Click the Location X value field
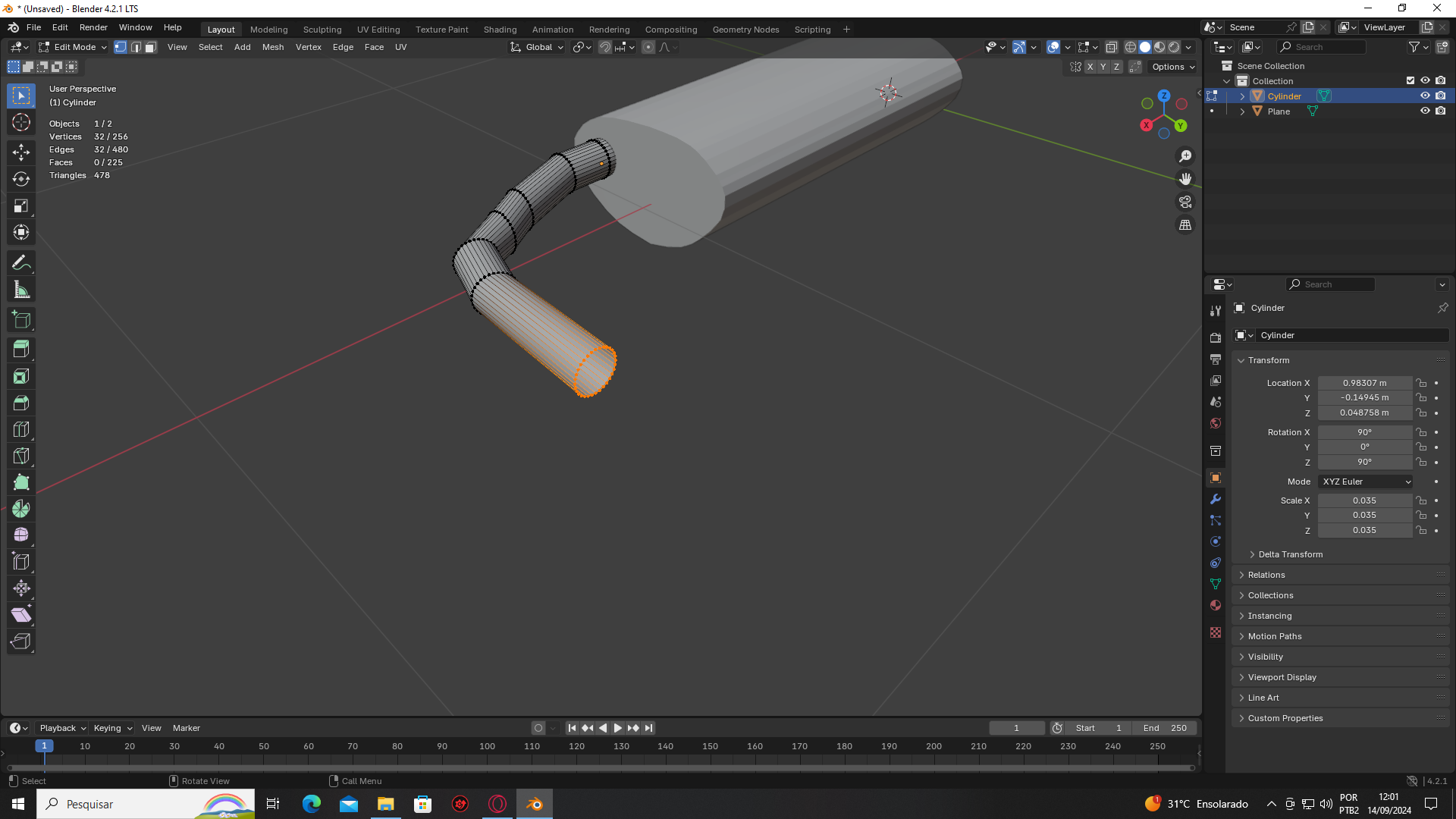Viewport: 1456px width, 819px height. pyautogui.click(x=1364, y=383)
